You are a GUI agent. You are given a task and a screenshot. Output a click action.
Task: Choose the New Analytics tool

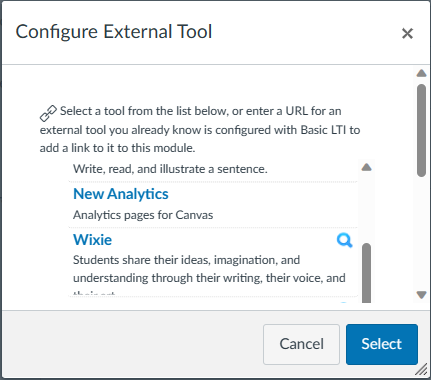[121, 194]
